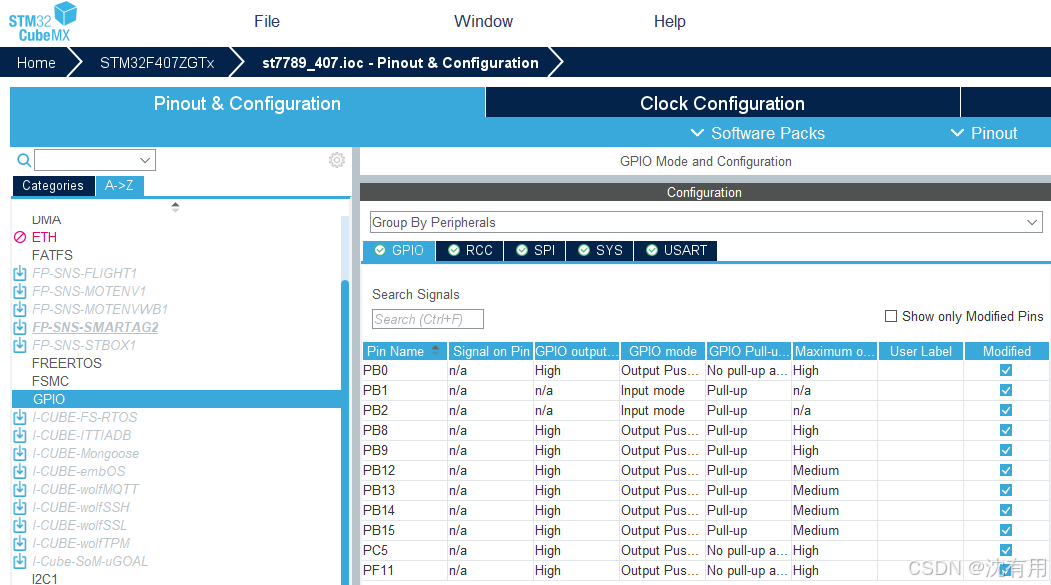
Task: Toggle Modified checkbox for PB13
Action: point(1006,491)
